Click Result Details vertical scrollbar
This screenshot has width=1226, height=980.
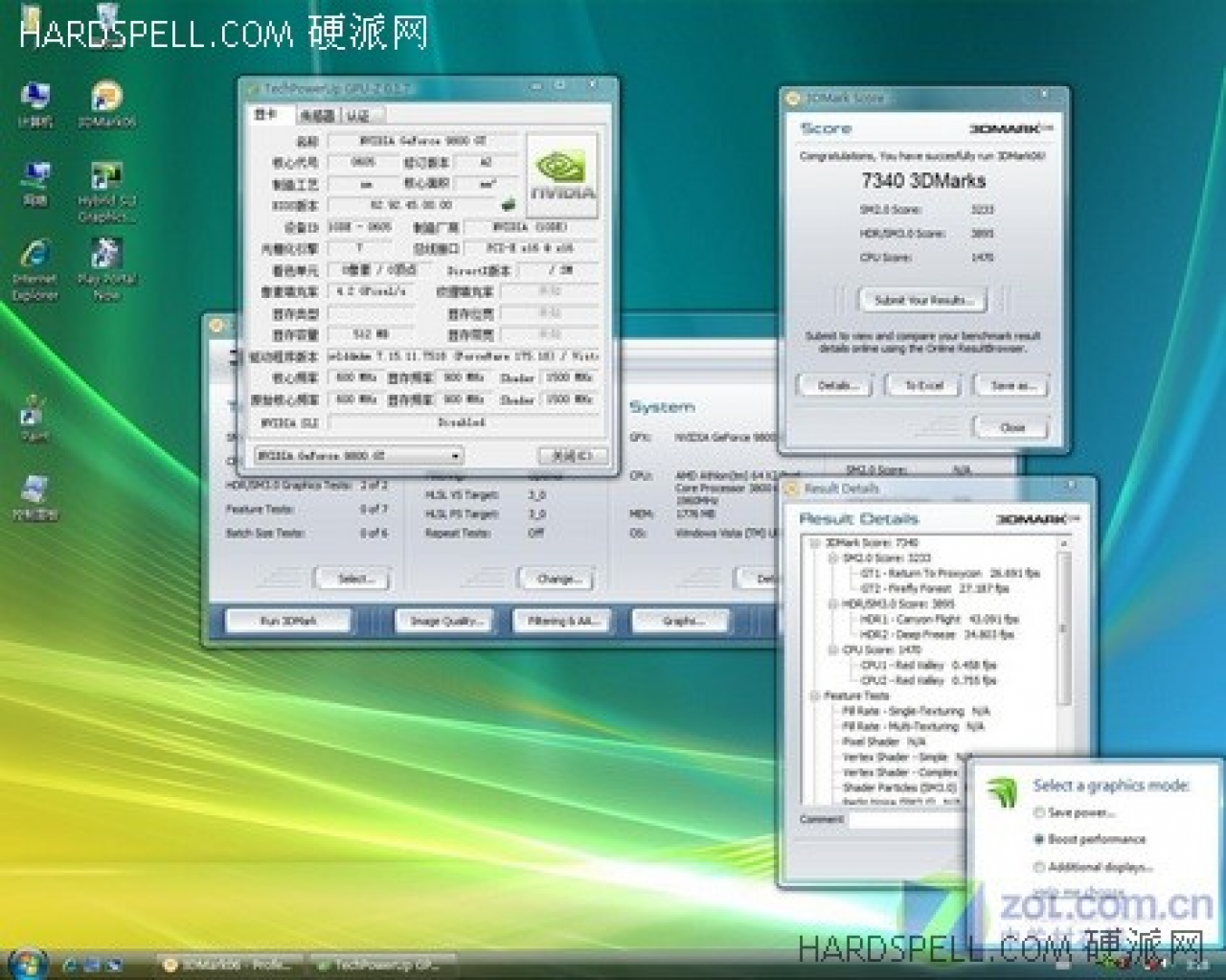1062,627
